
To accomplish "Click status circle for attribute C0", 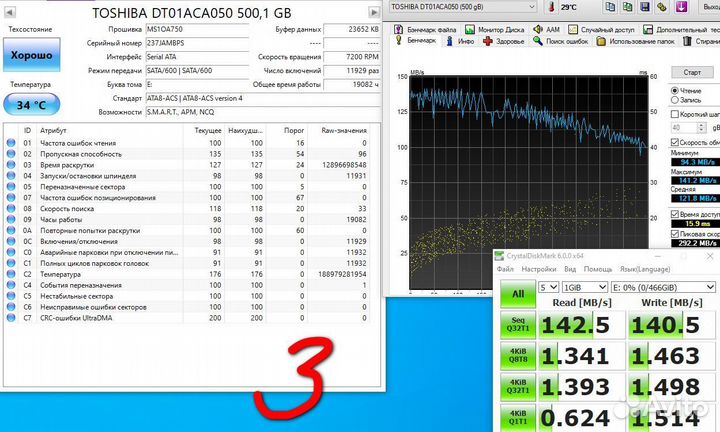I will coord(11,252).
